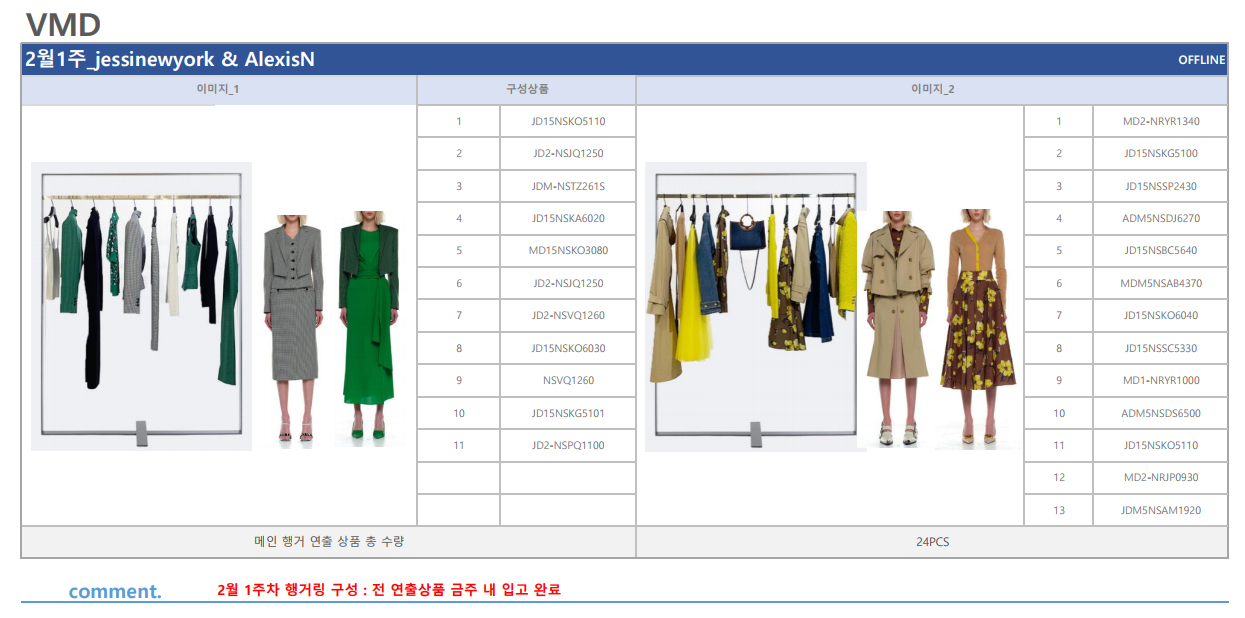This screenshot has height=618, width=1245.
Task: Select product code JD15NSKG5101
Action: pyautogui.click(x=568, y=413)
